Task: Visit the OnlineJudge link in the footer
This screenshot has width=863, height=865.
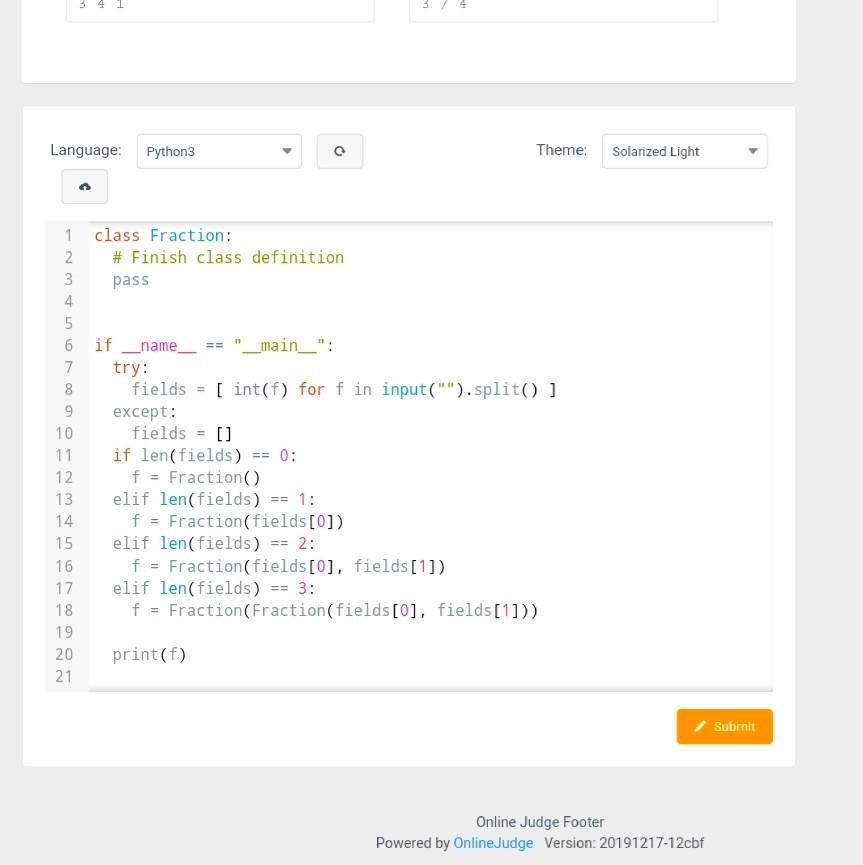Action: [493, 842]
